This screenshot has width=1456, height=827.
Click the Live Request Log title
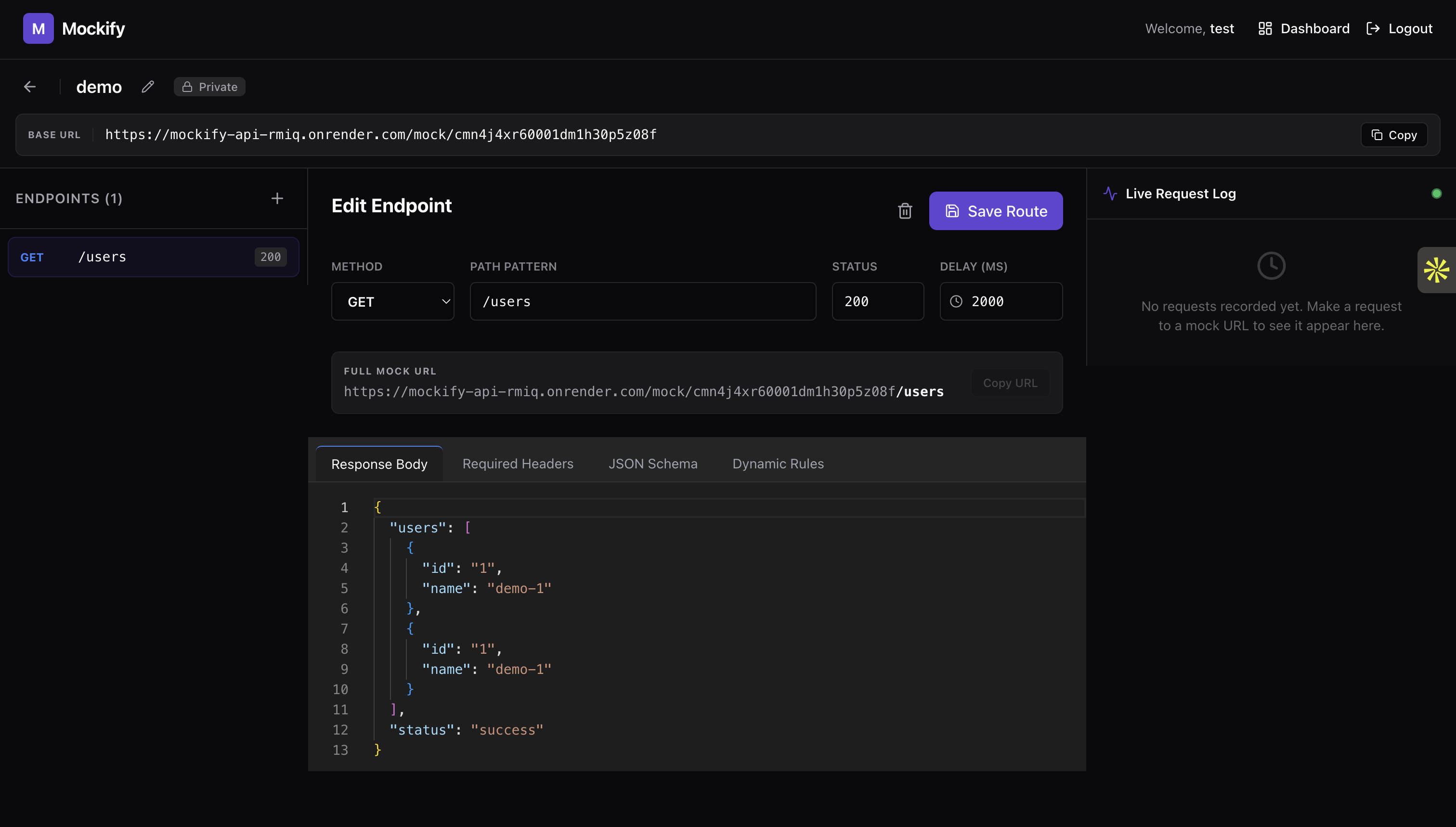1181,194
